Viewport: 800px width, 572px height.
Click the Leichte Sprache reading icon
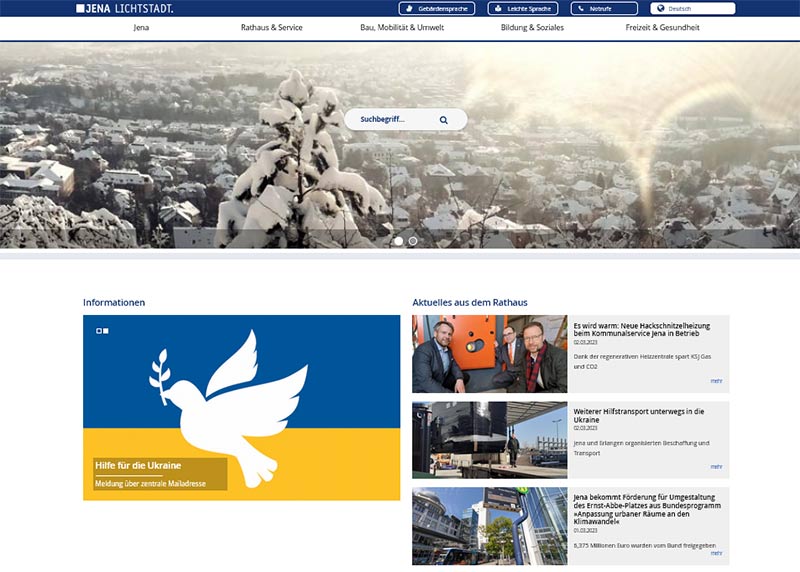[x=498, y=9]
